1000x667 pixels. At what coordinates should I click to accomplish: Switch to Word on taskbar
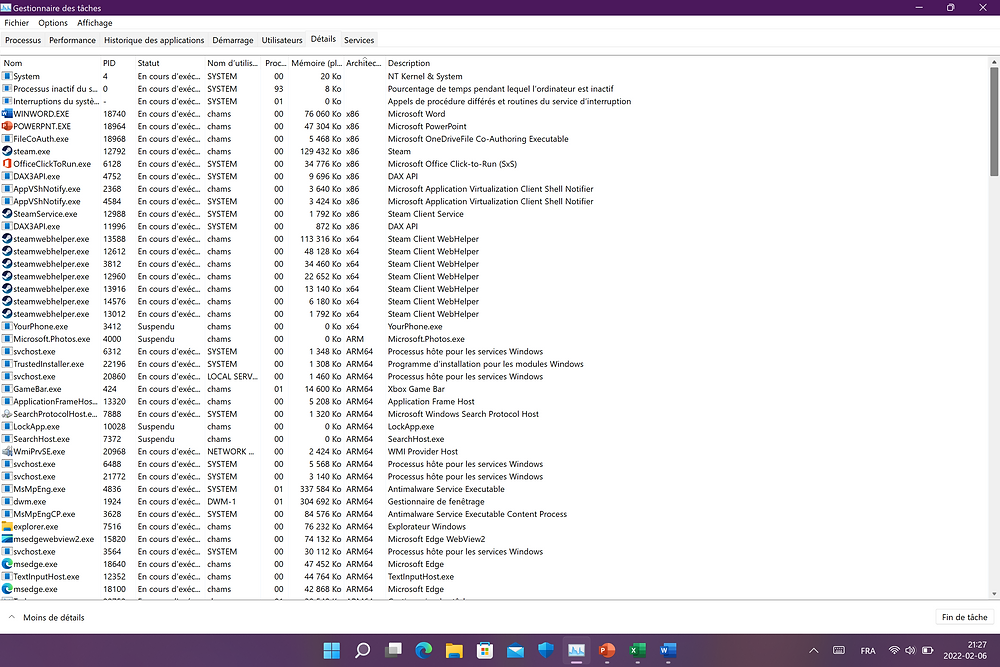tap(668, 650)
